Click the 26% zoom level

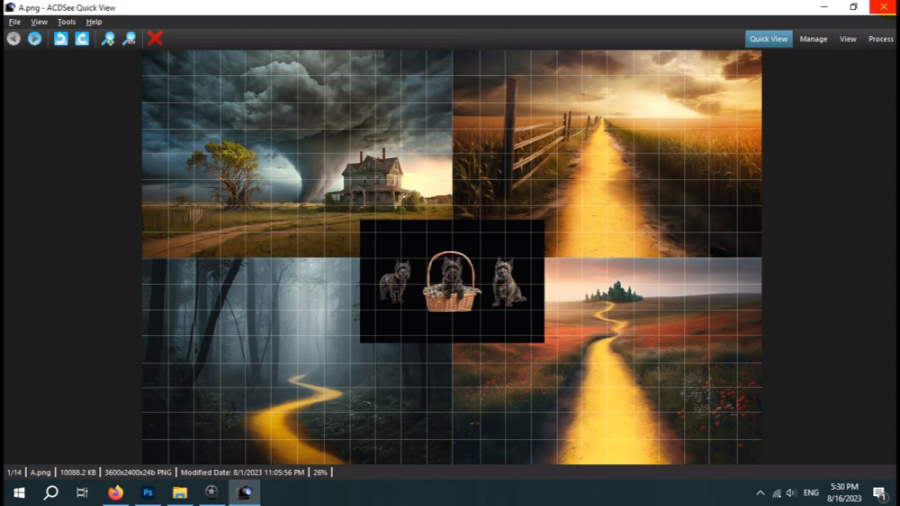coord(320,473)
